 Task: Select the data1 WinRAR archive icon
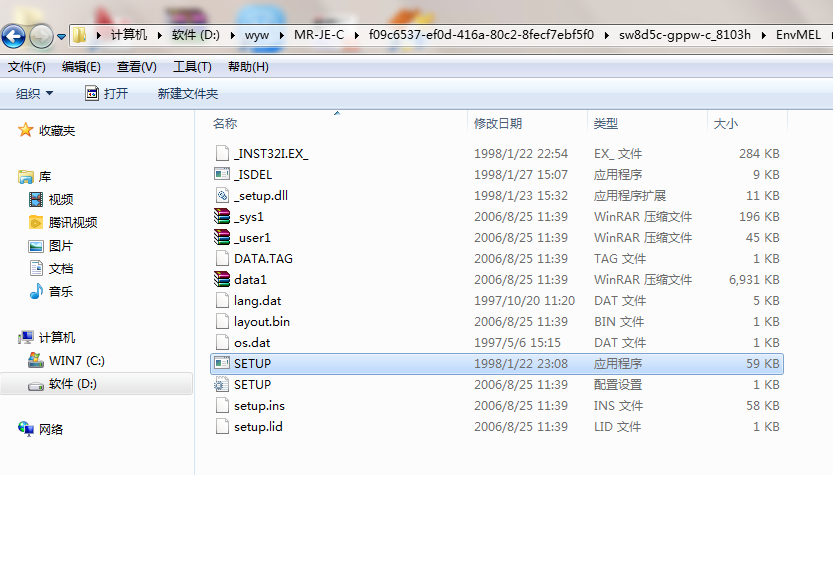click(x=222, y=280)
